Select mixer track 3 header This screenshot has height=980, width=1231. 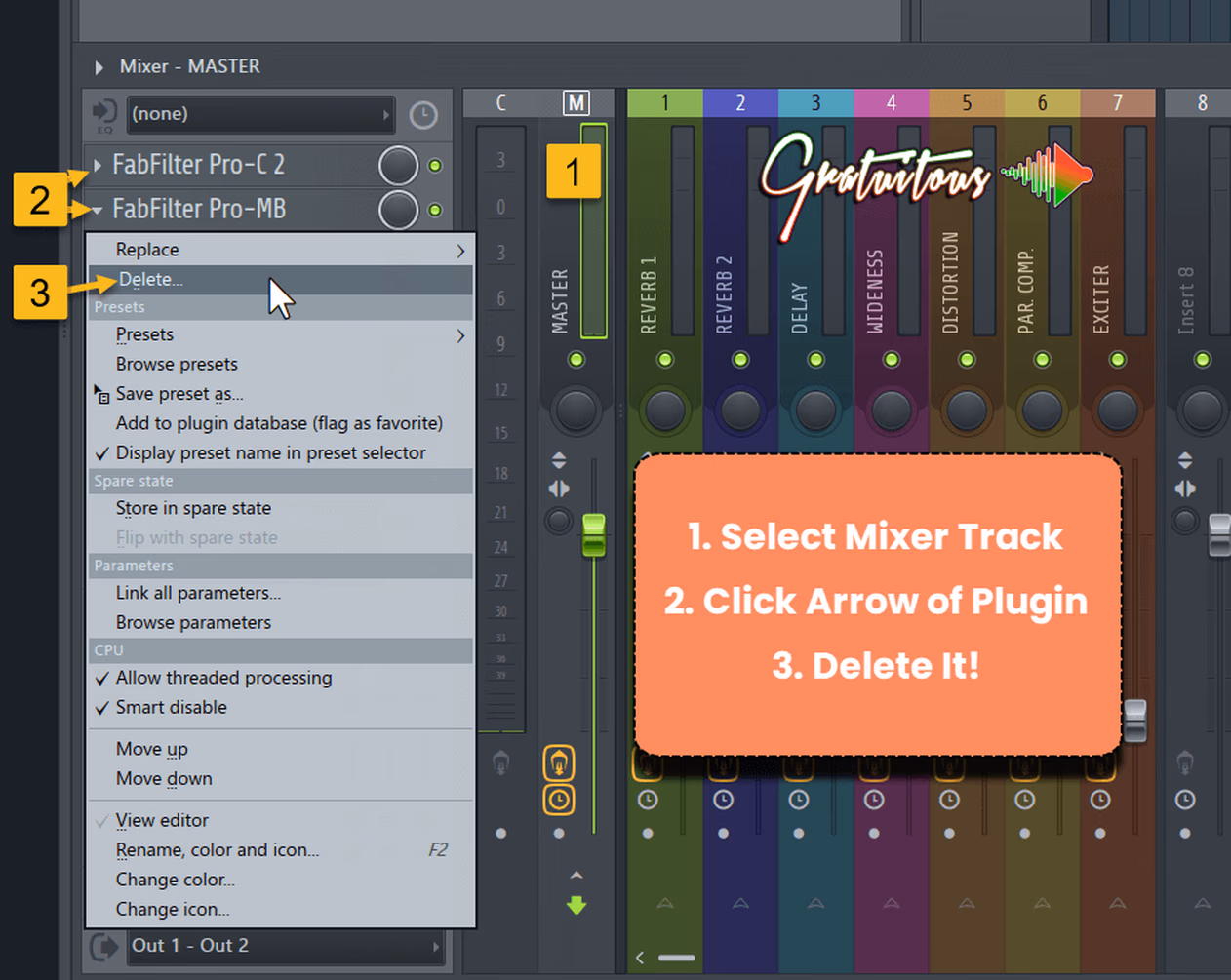815,102
